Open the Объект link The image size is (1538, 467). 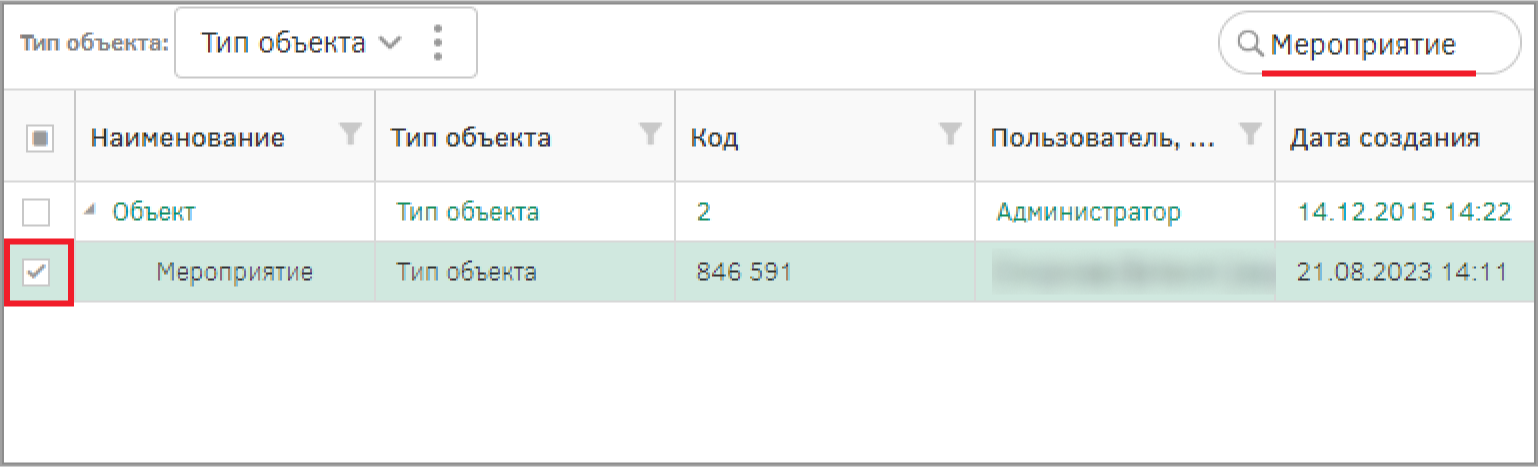tap(153, 211)
